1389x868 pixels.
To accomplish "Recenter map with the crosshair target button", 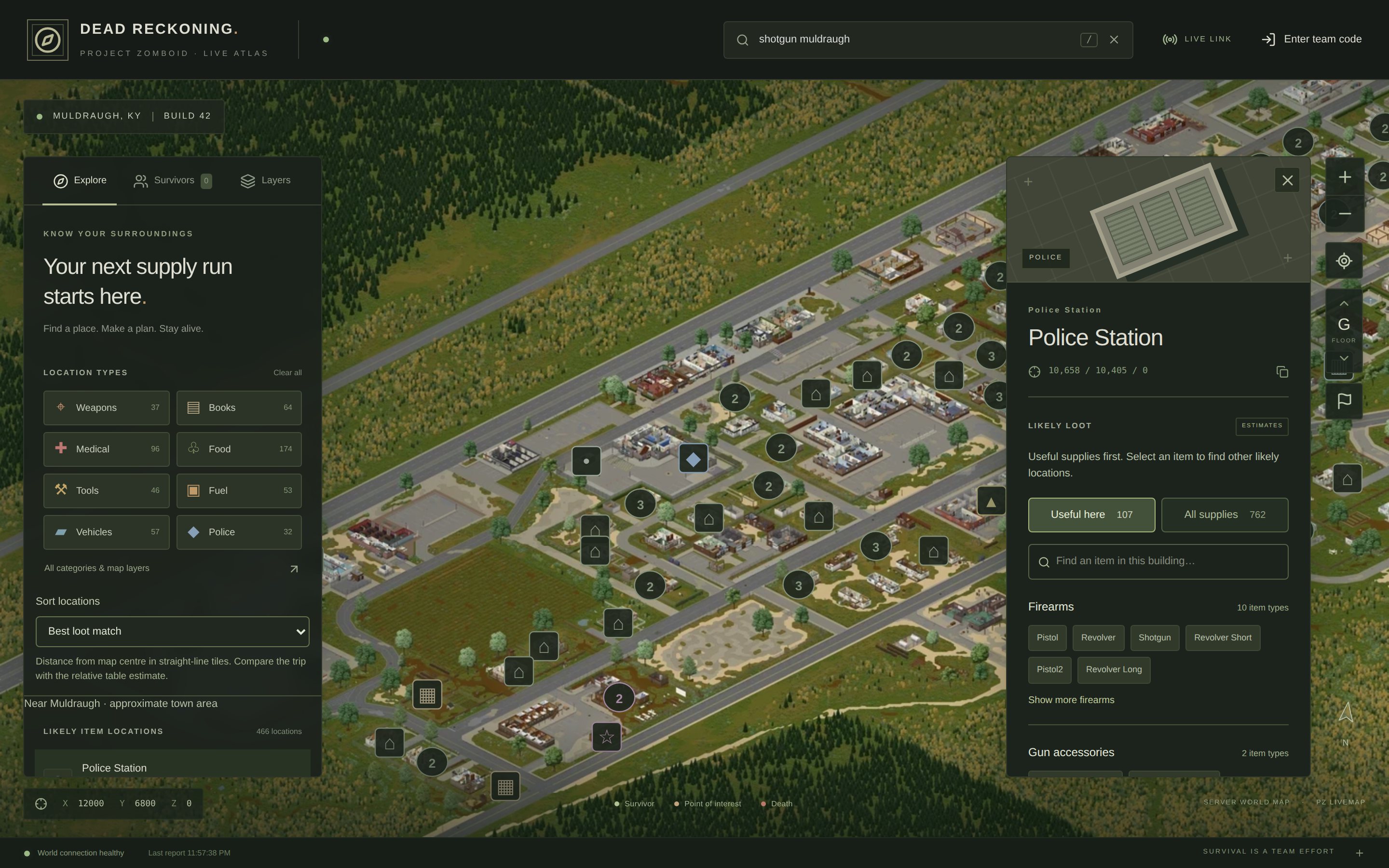I will 1344,261.
